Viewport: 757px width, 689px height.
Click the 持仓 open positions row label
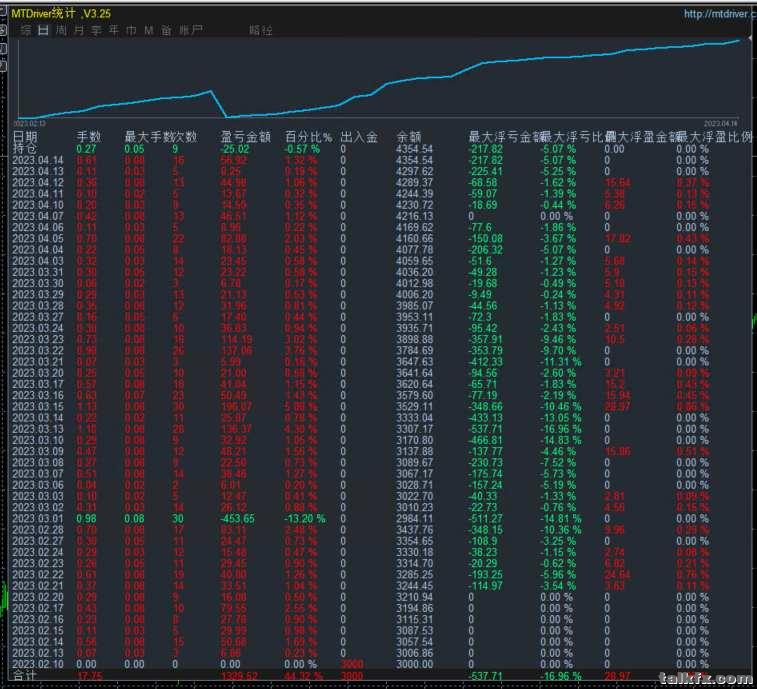point(24,149)
